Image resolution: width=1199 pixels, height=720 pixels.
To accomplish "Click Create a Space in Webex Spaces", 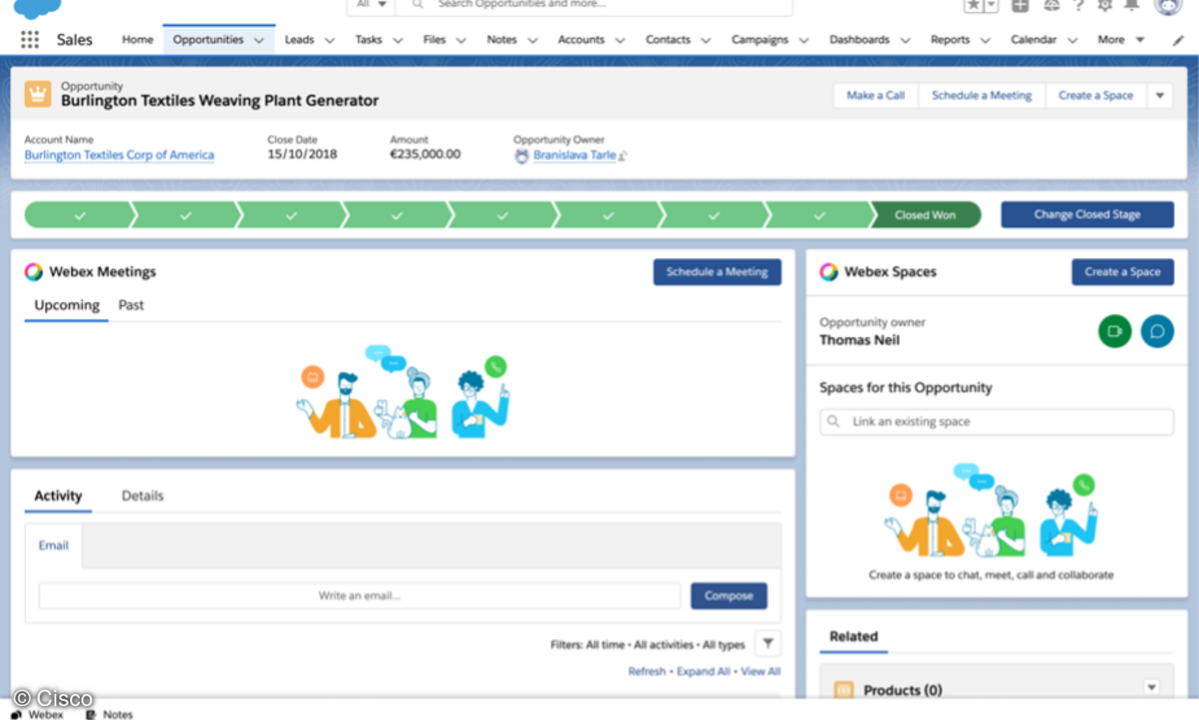I will click(x=1122, y=272).
